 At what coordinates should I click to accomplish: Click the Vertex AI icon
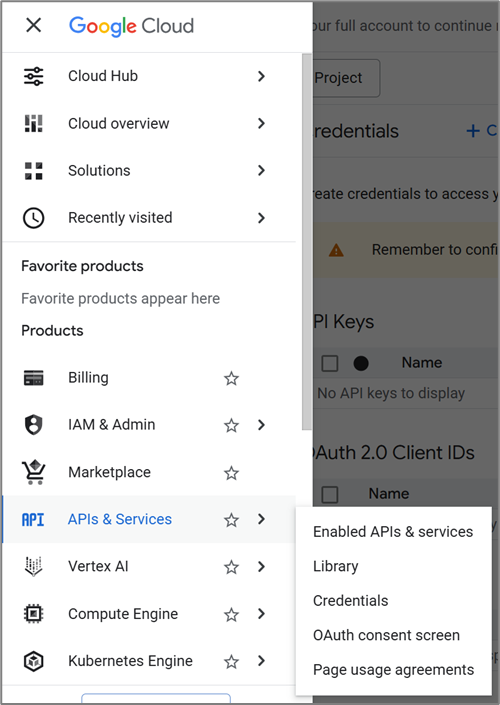34,567
